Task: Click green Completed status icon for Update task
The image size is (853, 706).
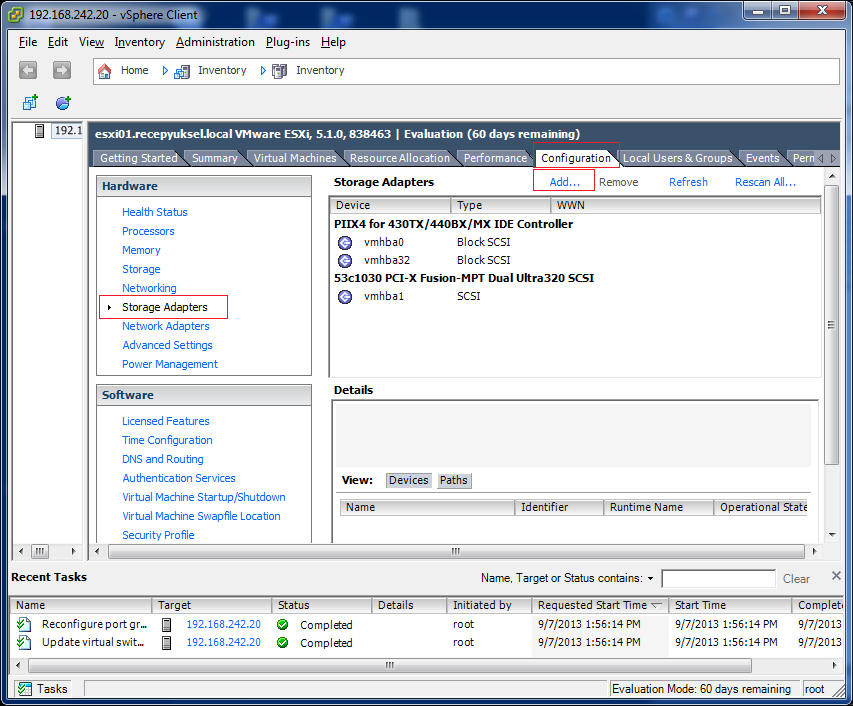Action: click(282, 642)
